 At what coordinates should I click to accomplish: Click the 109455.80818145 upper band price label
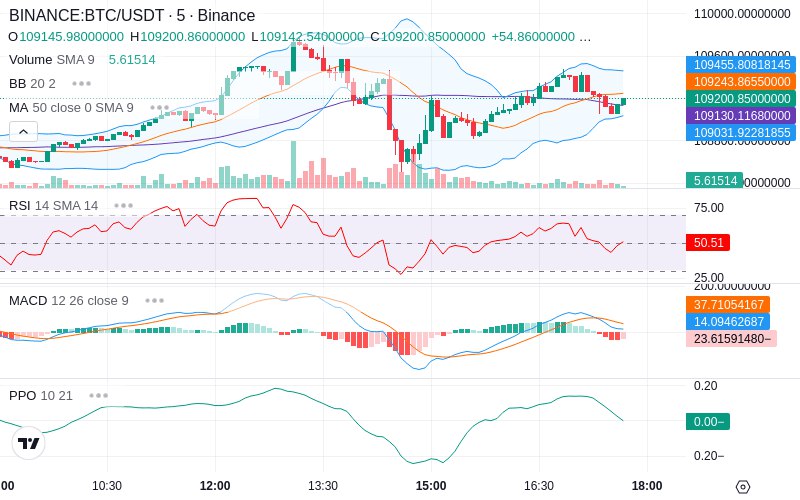coord(741,64)
